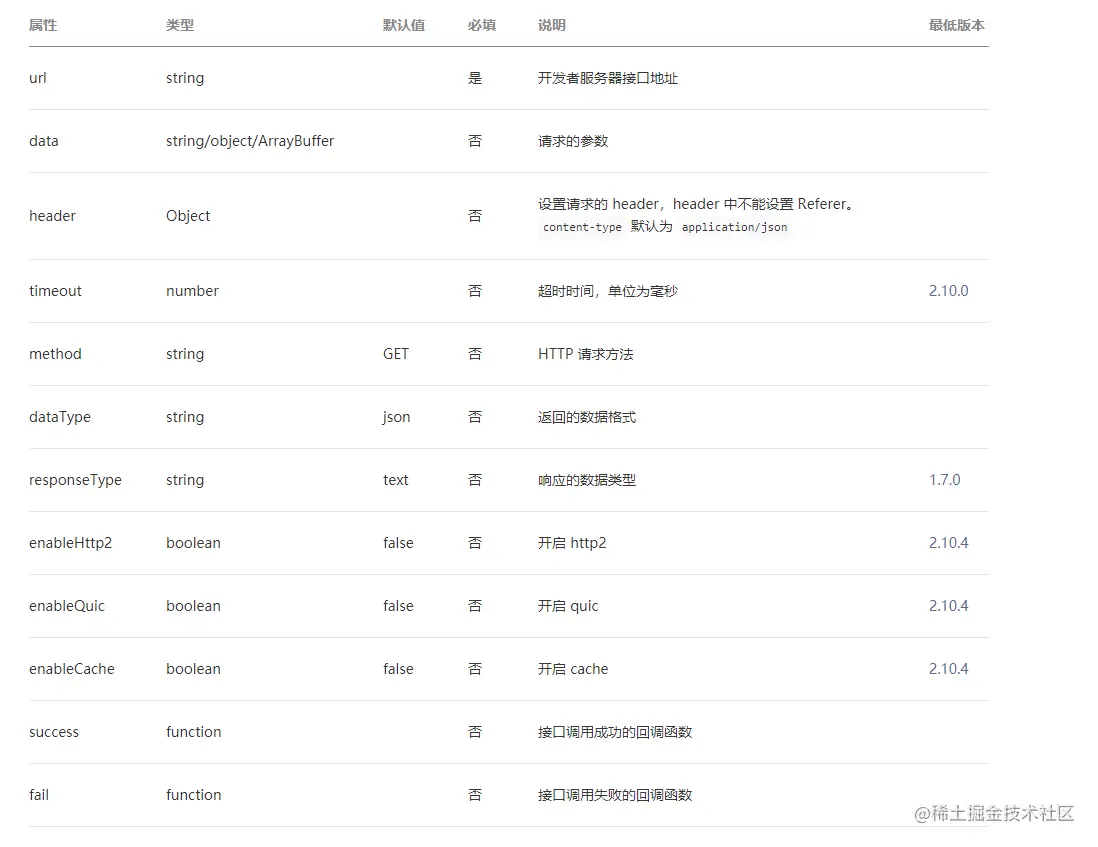
Task: Click the 2.10.4 link beside enableCache
Action: click(x=948, y=669)
